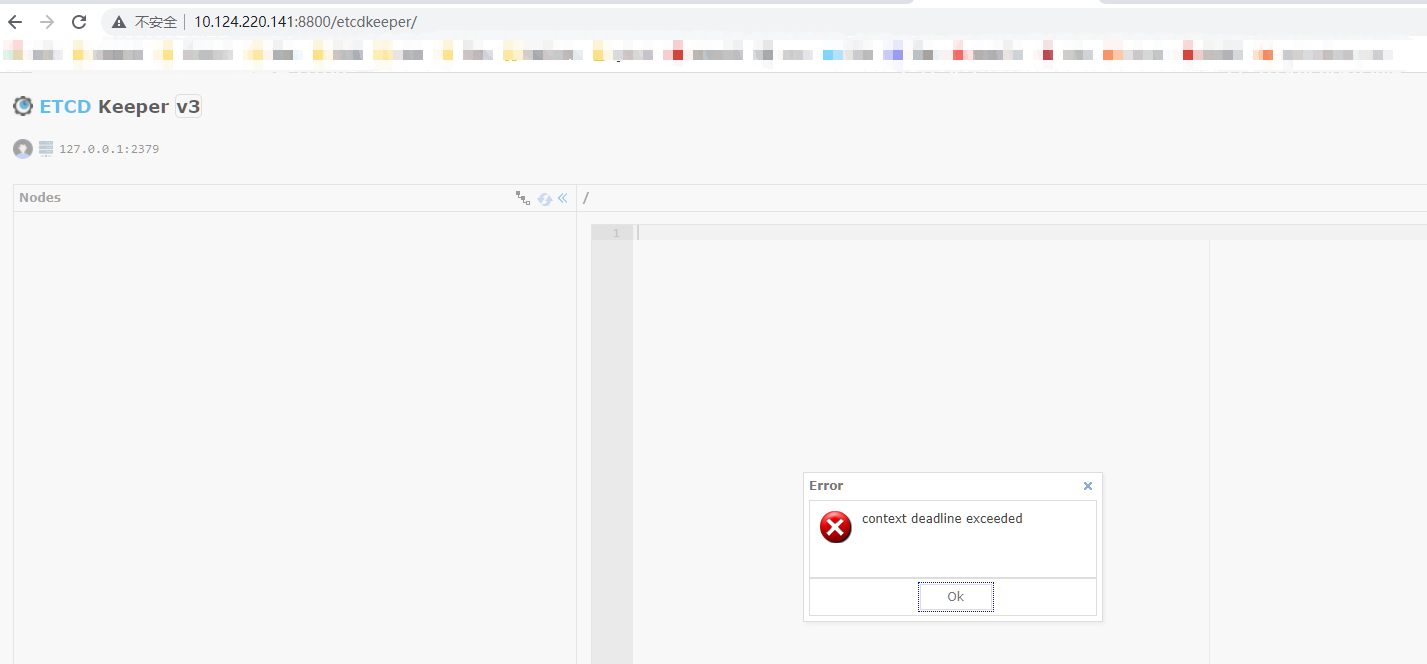Open the user avatar icon
The width and height of the screenshot is (1427, 664).
click(x=22, y=148)
